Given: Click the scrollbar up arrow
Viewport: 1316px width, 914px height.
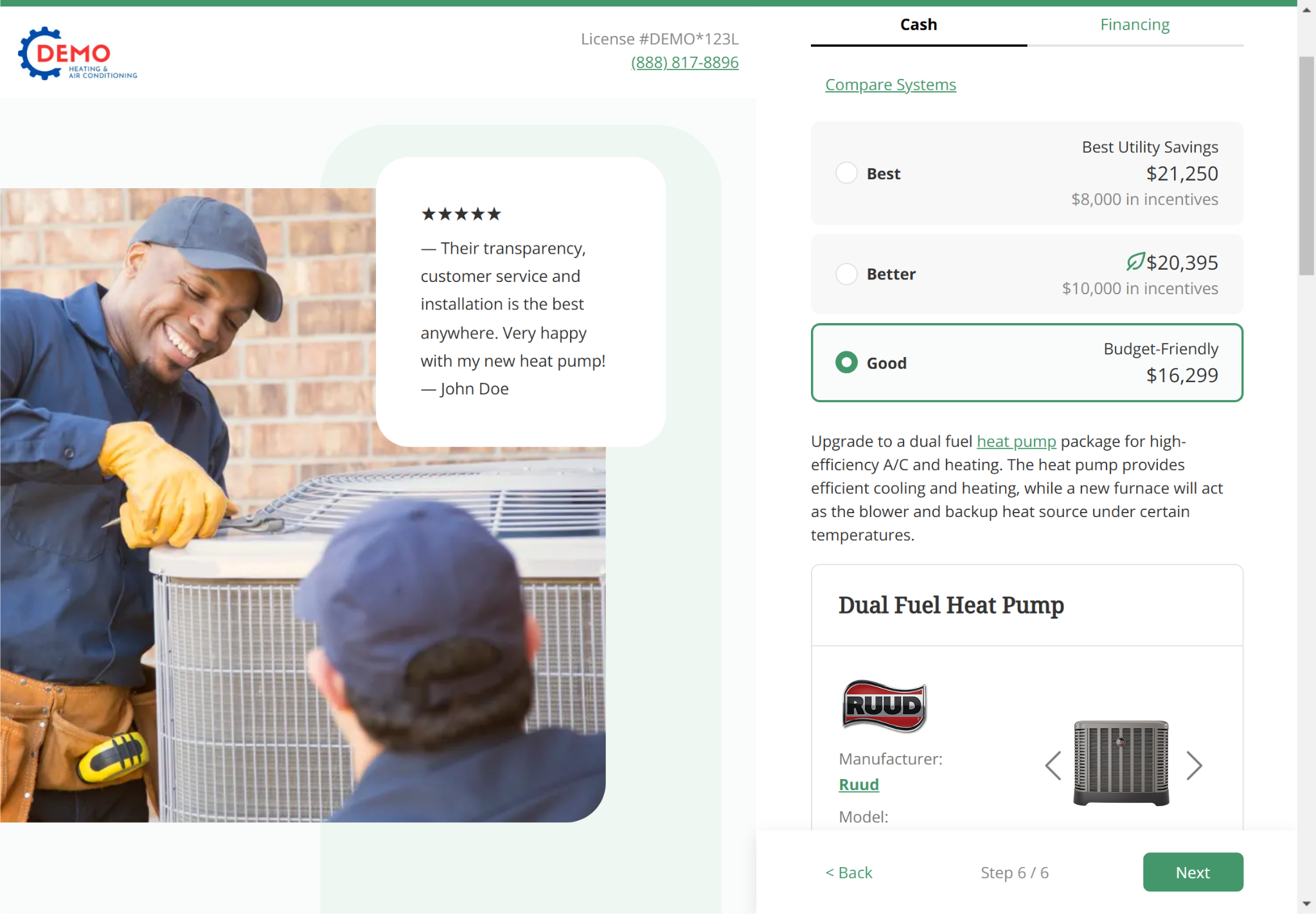Looking at the screenshot, I should click(x=1306, y=10).
